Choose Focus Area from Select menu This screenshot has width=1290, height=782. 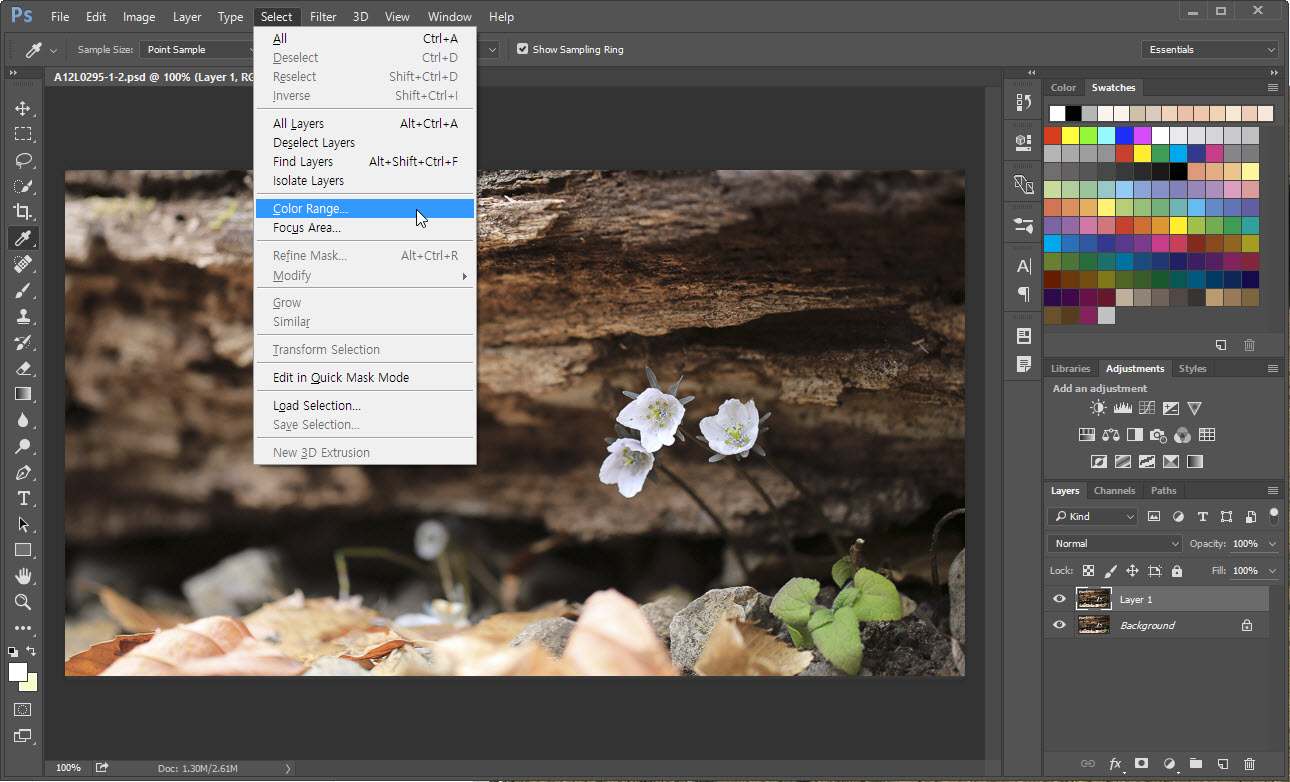366,228
